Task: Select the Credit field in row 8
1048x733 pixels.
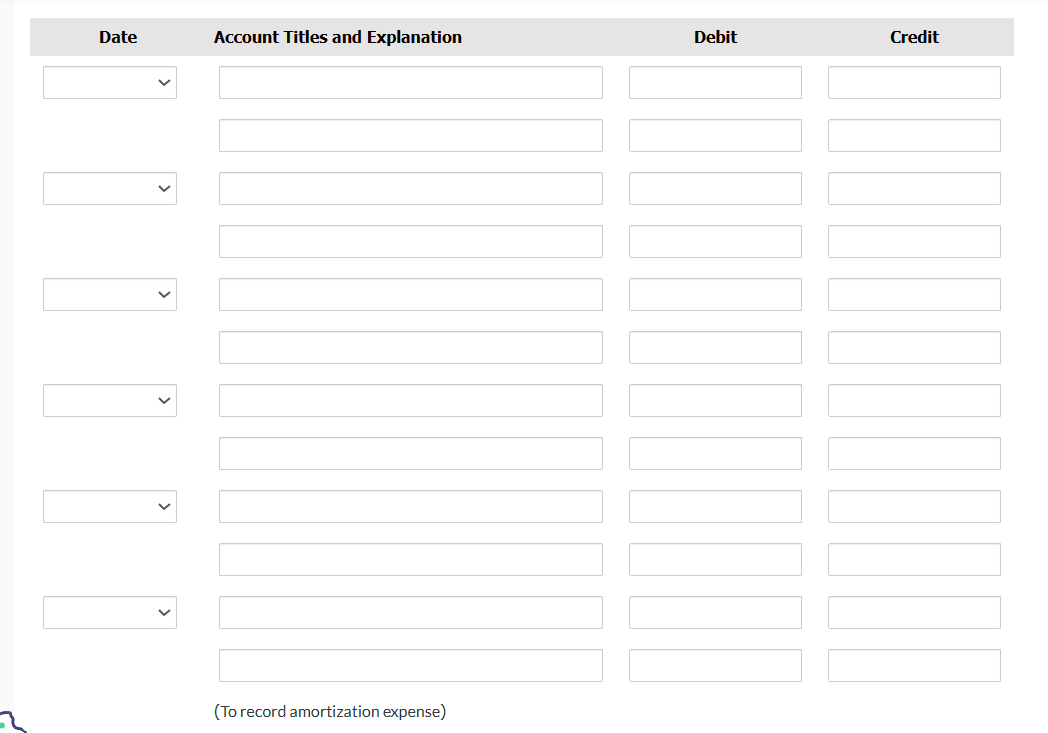Action: click(914, 454)
